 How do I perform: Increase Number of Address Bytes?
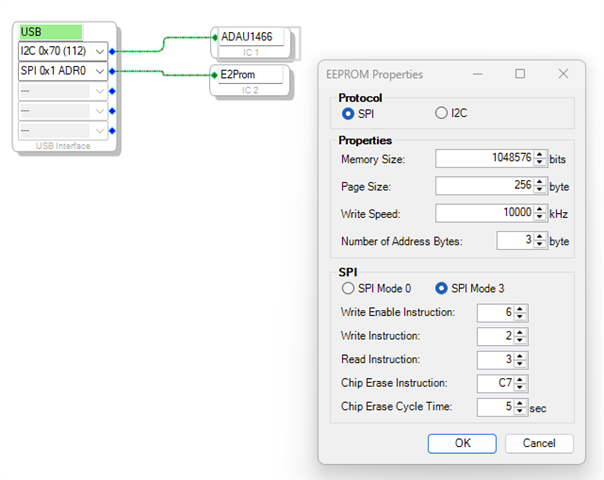[x=540, y=237]
